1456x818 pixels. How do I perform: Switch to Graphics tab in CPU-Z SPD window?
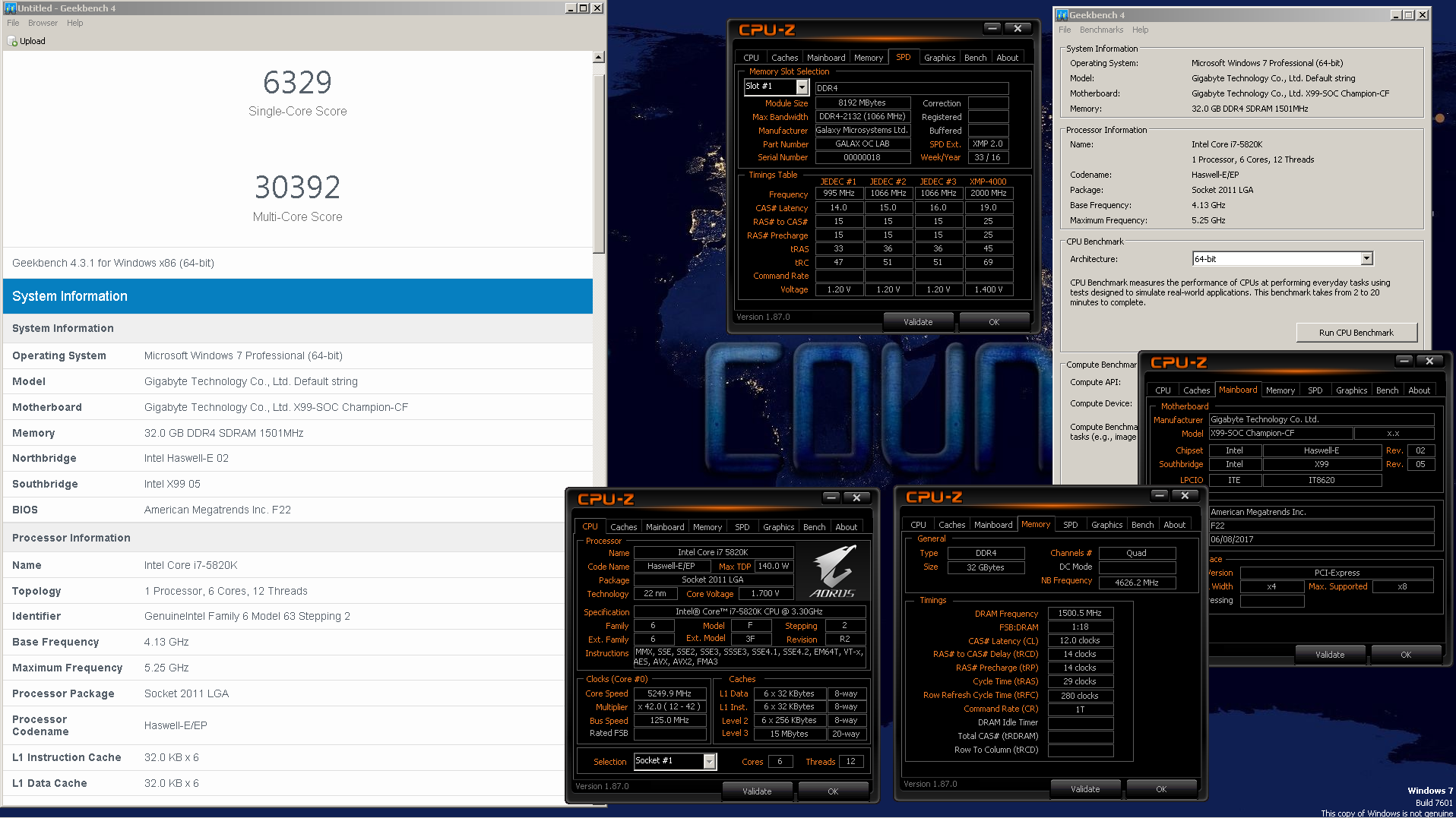[x=940, y=58]
